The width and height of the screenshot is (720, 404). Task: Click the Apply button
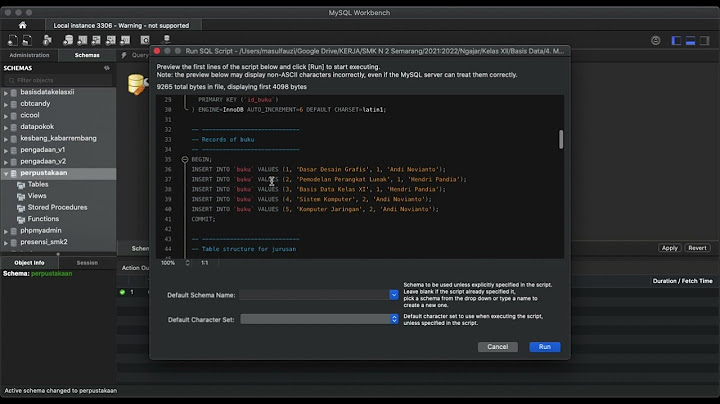[x=669, y=248]
